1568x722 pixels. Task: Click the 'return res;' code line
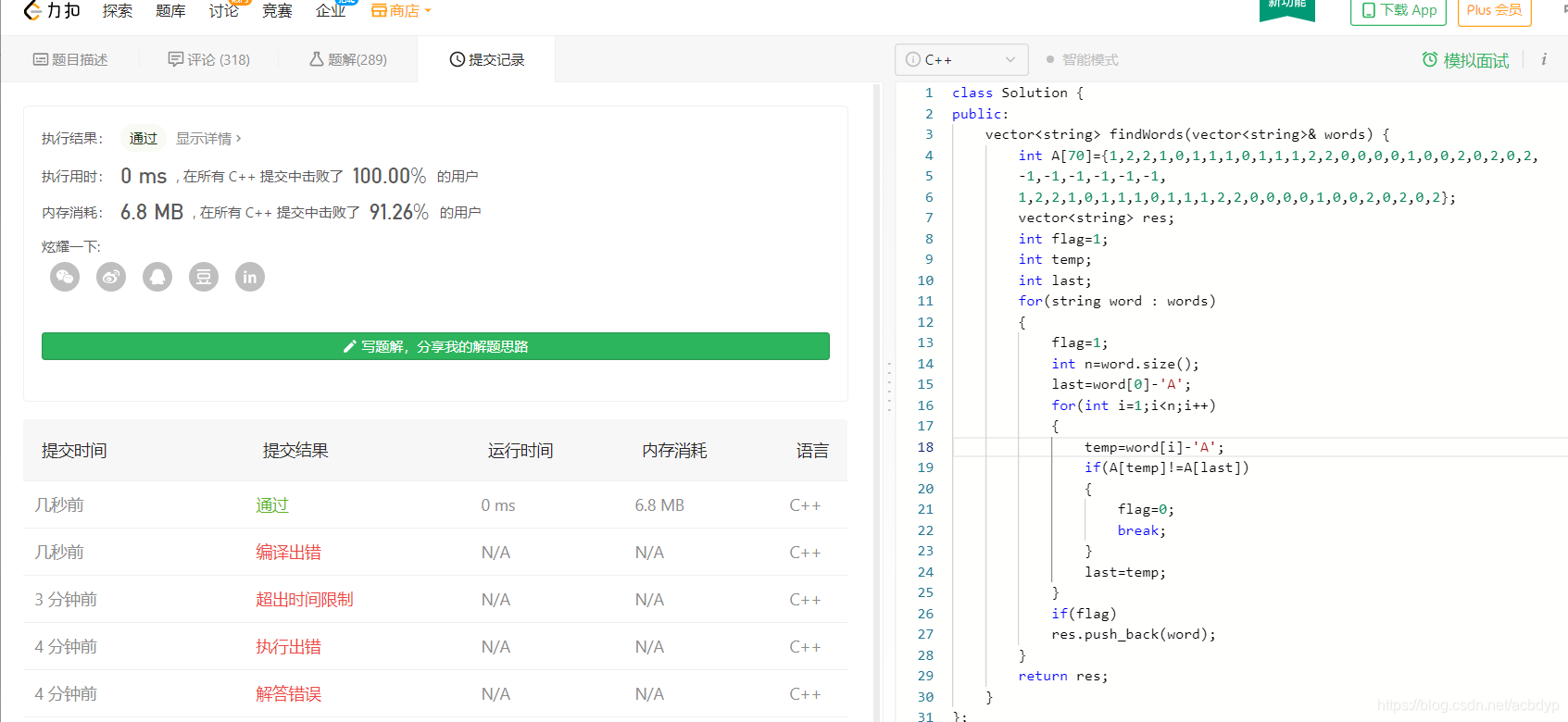[x=1062, y=676]
